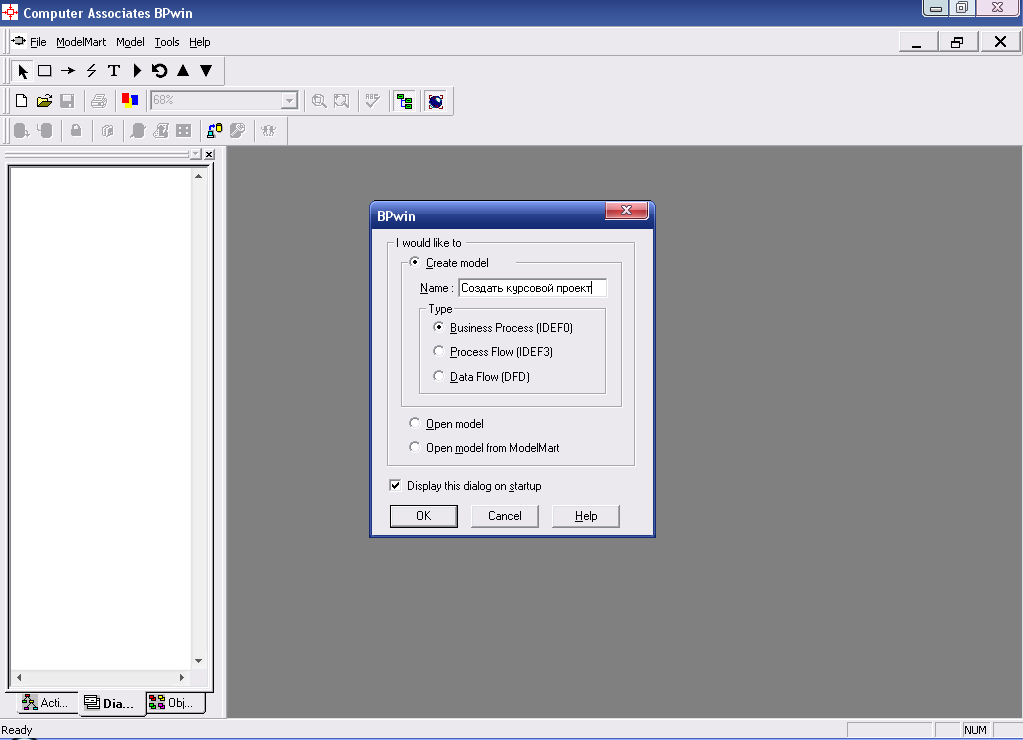
Task: Click the Print icon
Action: (99, 100)
